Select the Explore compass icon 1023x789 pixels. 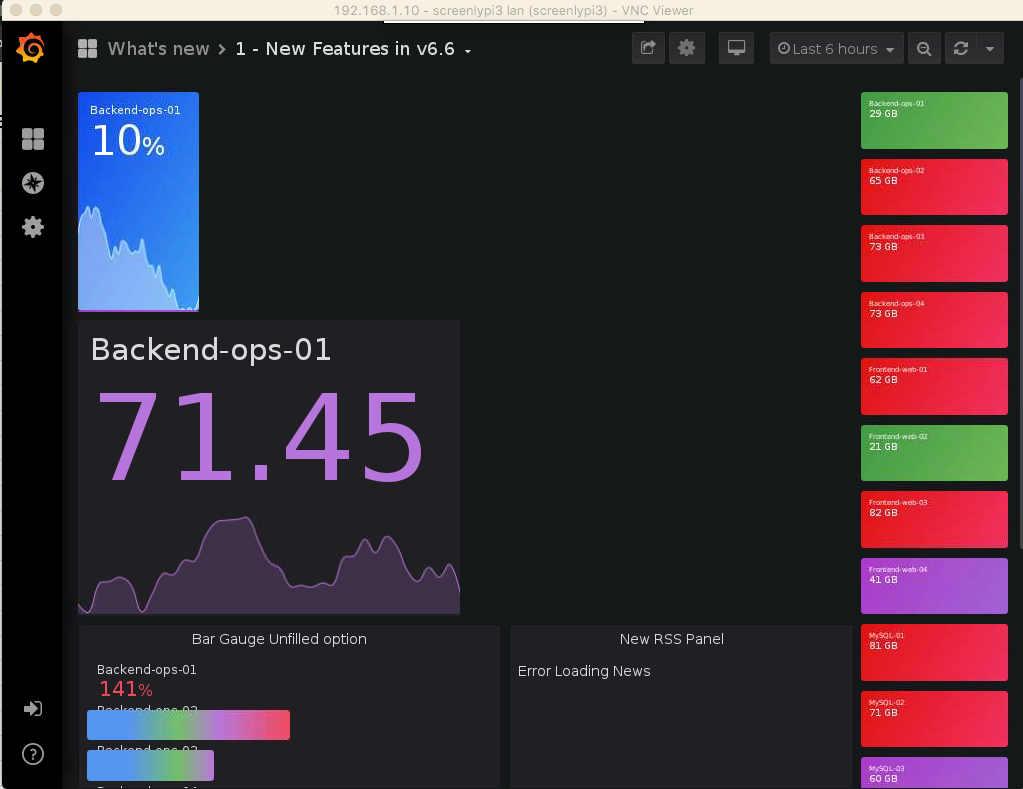[32, 183]
